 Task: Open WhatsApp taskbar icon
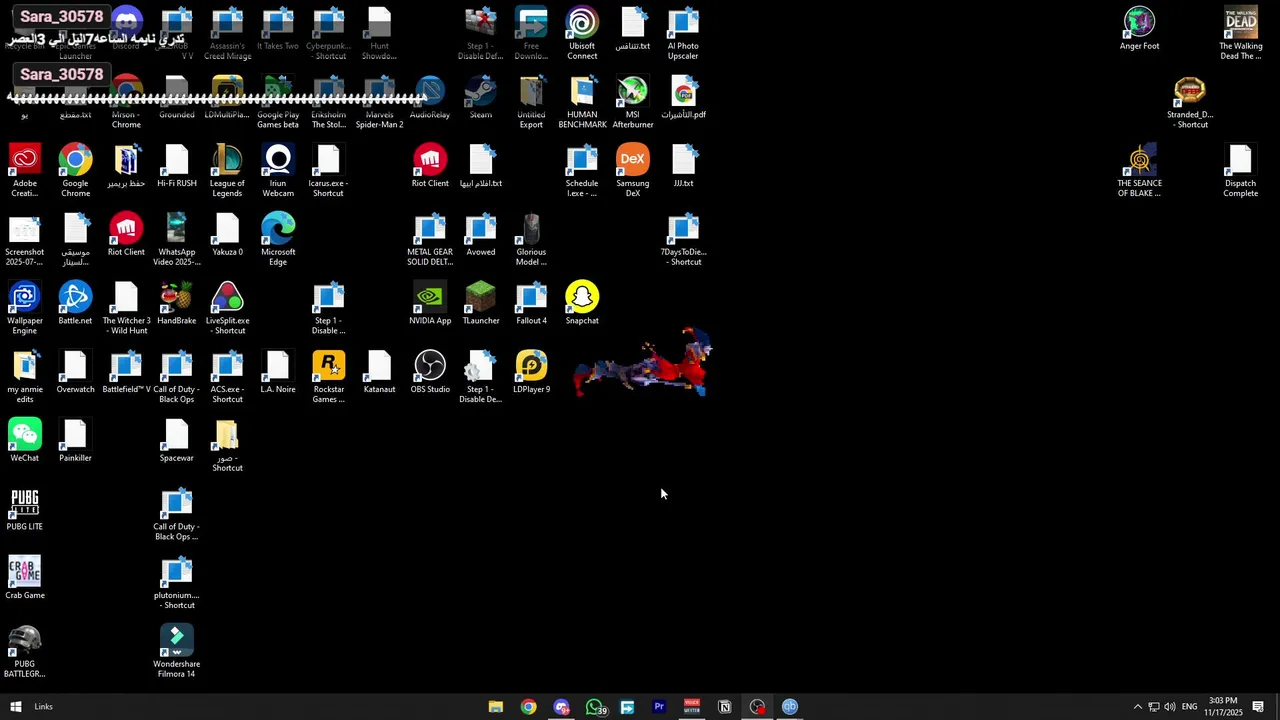(595, 707)
